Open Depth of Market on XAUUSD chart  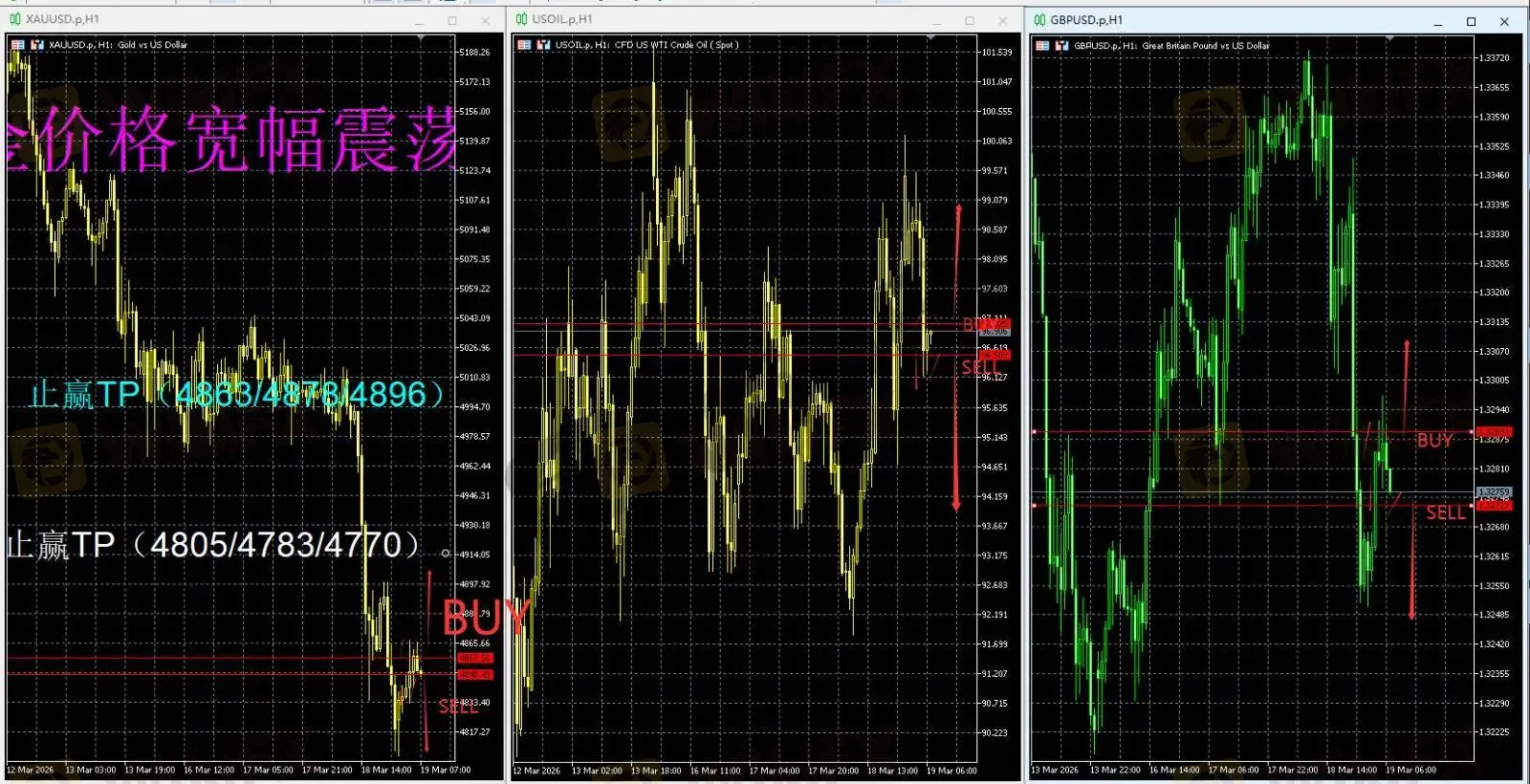(17, 45)
